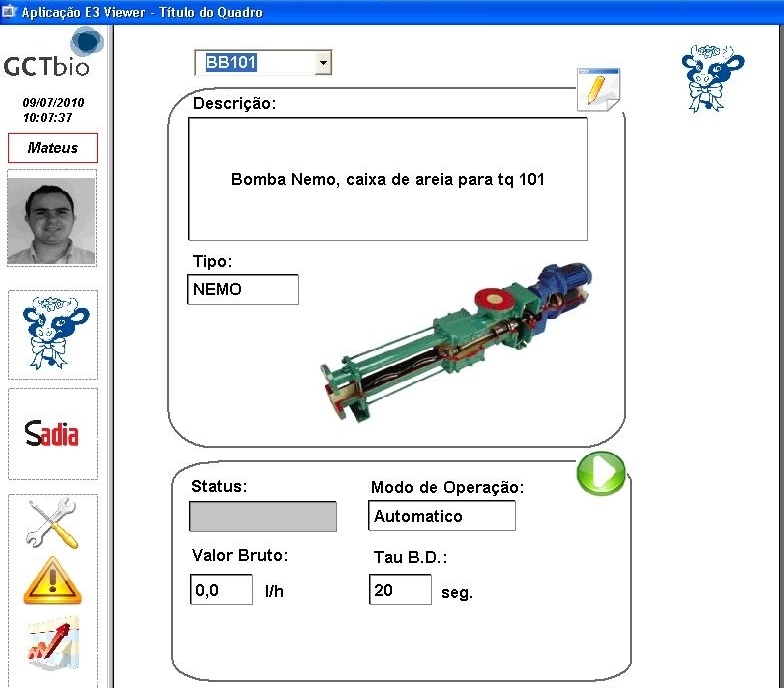The image size is (784, 688).
Task: Click the green play start button
Action: coord(600,473)
